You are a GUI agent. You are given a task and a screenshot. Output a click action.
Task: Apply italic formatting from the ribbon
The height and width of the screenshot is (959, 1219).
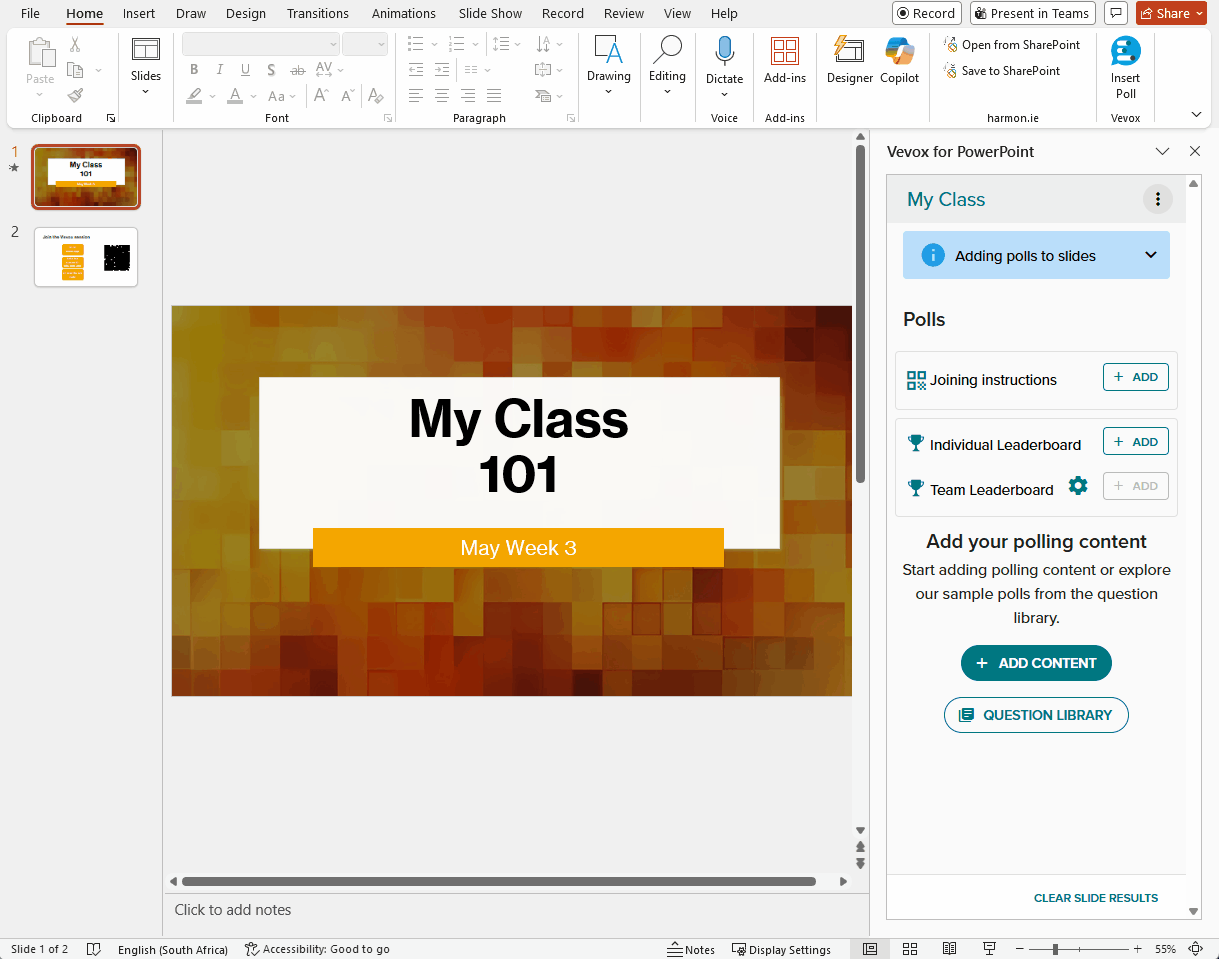tap(219, 69)
